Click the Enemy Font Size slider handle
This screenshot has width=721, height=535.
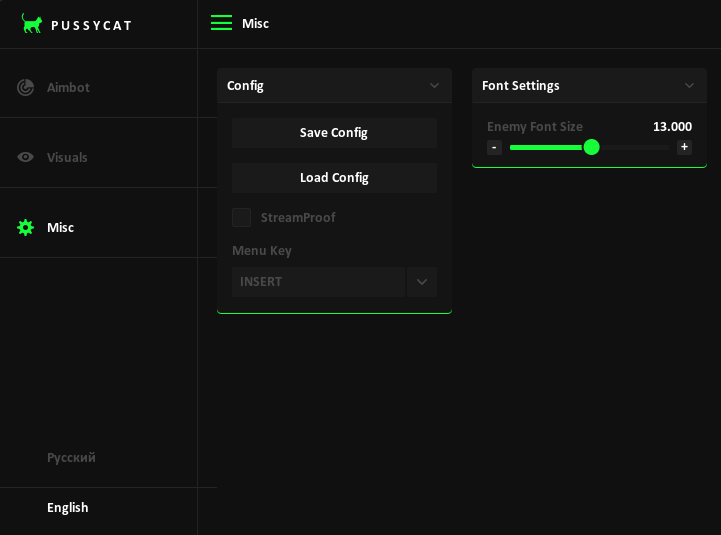point(591,147)
